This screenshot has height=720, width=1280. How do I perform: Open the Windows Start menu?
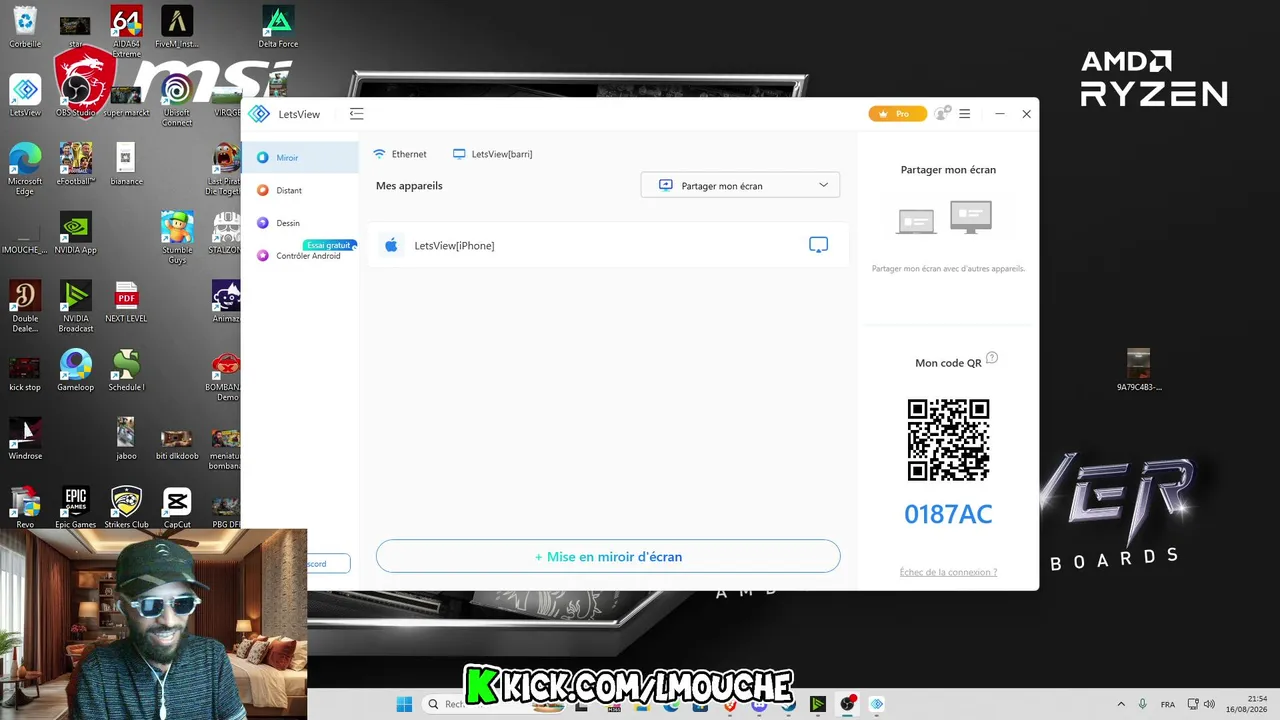pyautogui.click(x=404, y=704)
